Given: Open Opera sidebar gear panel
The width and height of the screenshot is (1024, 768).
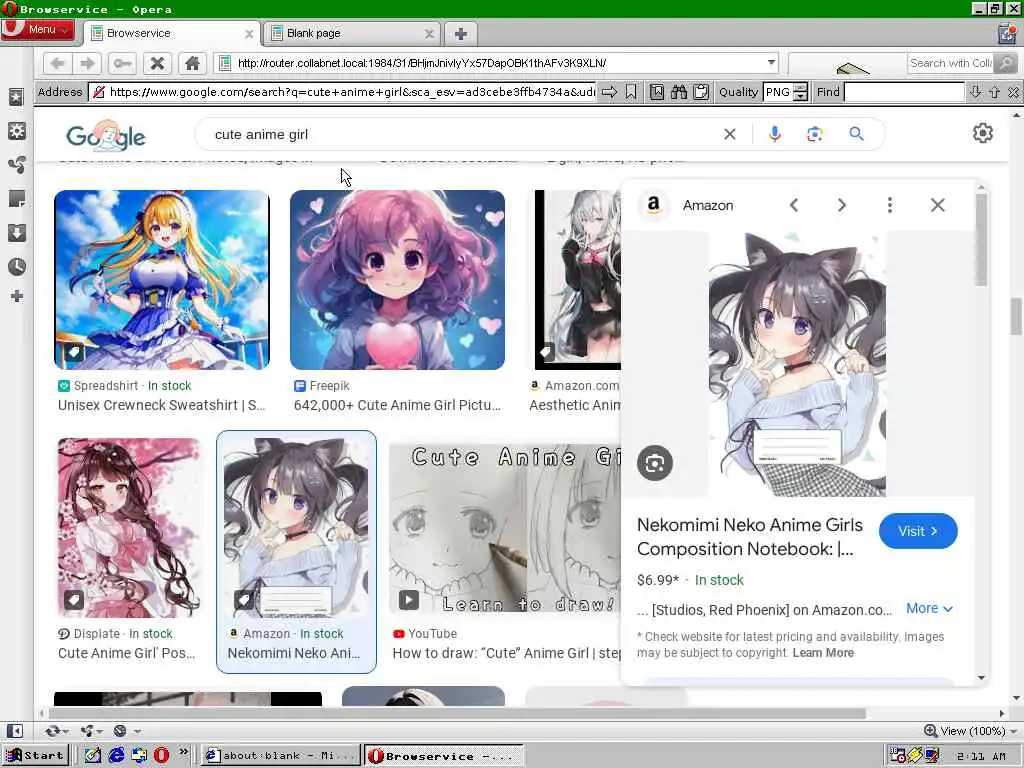Looking at the screenshot, I should 16,131.
